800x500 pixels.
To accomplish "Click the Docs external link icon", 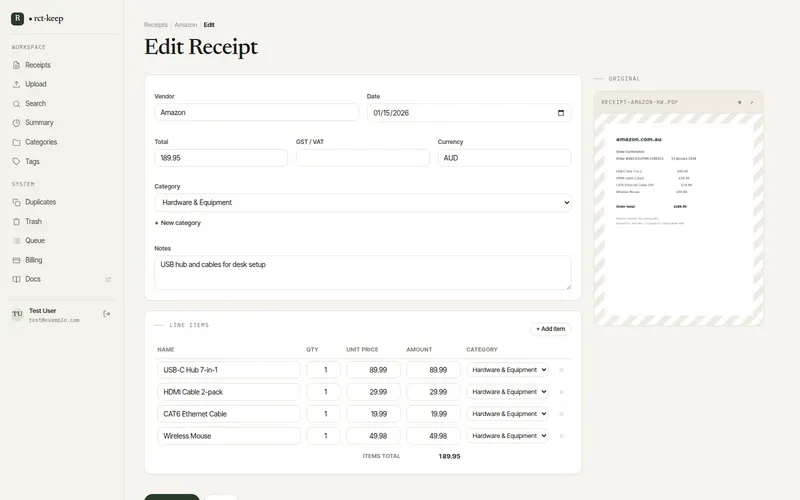I will tap(108, 279).
